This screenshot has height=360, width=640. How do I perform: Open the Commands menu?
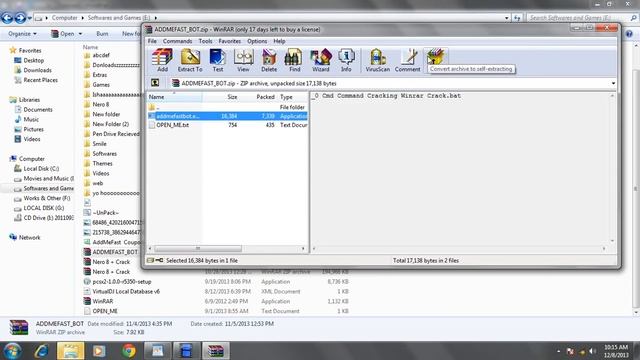(177, 41)
